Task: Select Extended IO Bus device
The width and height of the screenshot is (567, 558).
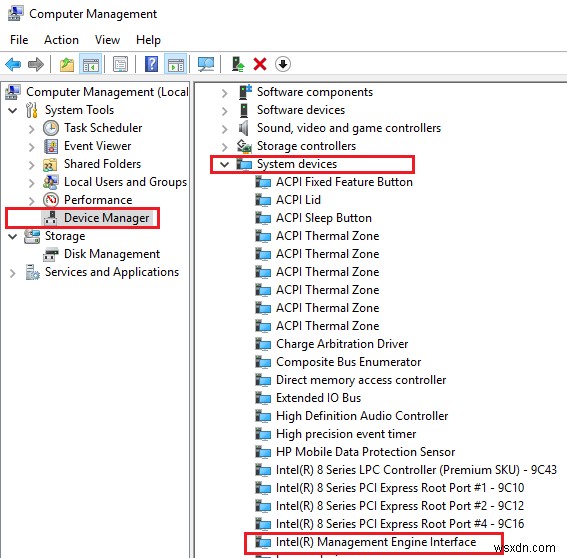Action: point(318,398)
